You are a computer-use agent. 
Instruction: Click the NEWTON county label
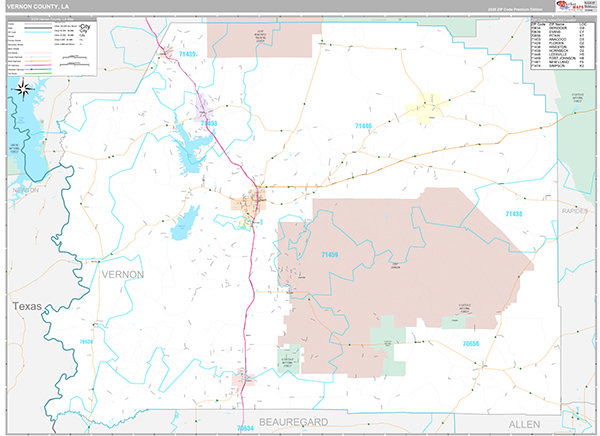coord(26,190)
